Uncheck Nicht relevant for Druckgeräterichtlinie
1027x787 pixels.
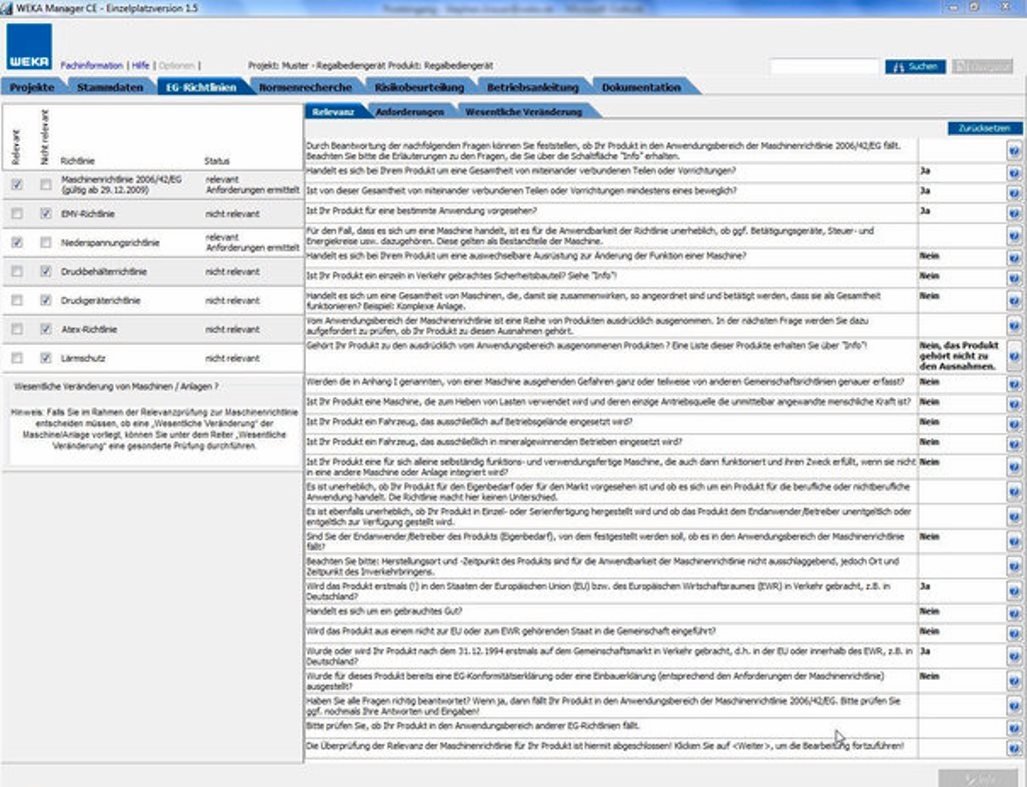tap(45, 300)
